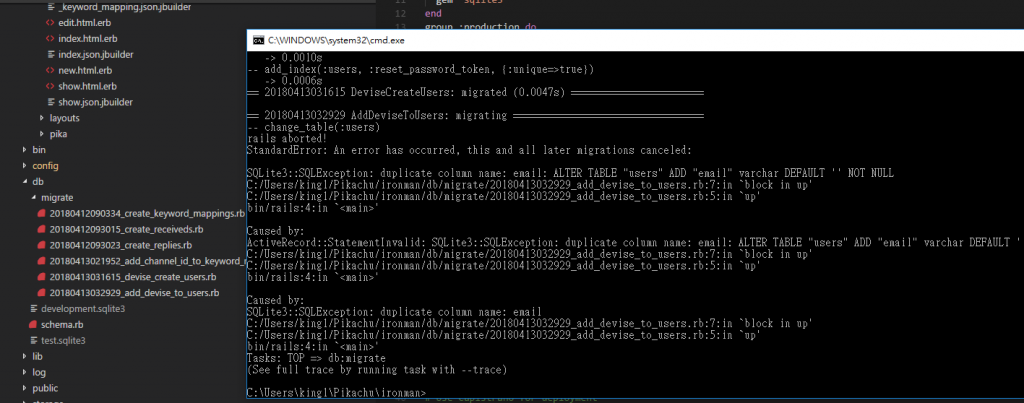Open show.html.erb file
Viewport: 1024px width, 403px height.
(x=88, y=86)
